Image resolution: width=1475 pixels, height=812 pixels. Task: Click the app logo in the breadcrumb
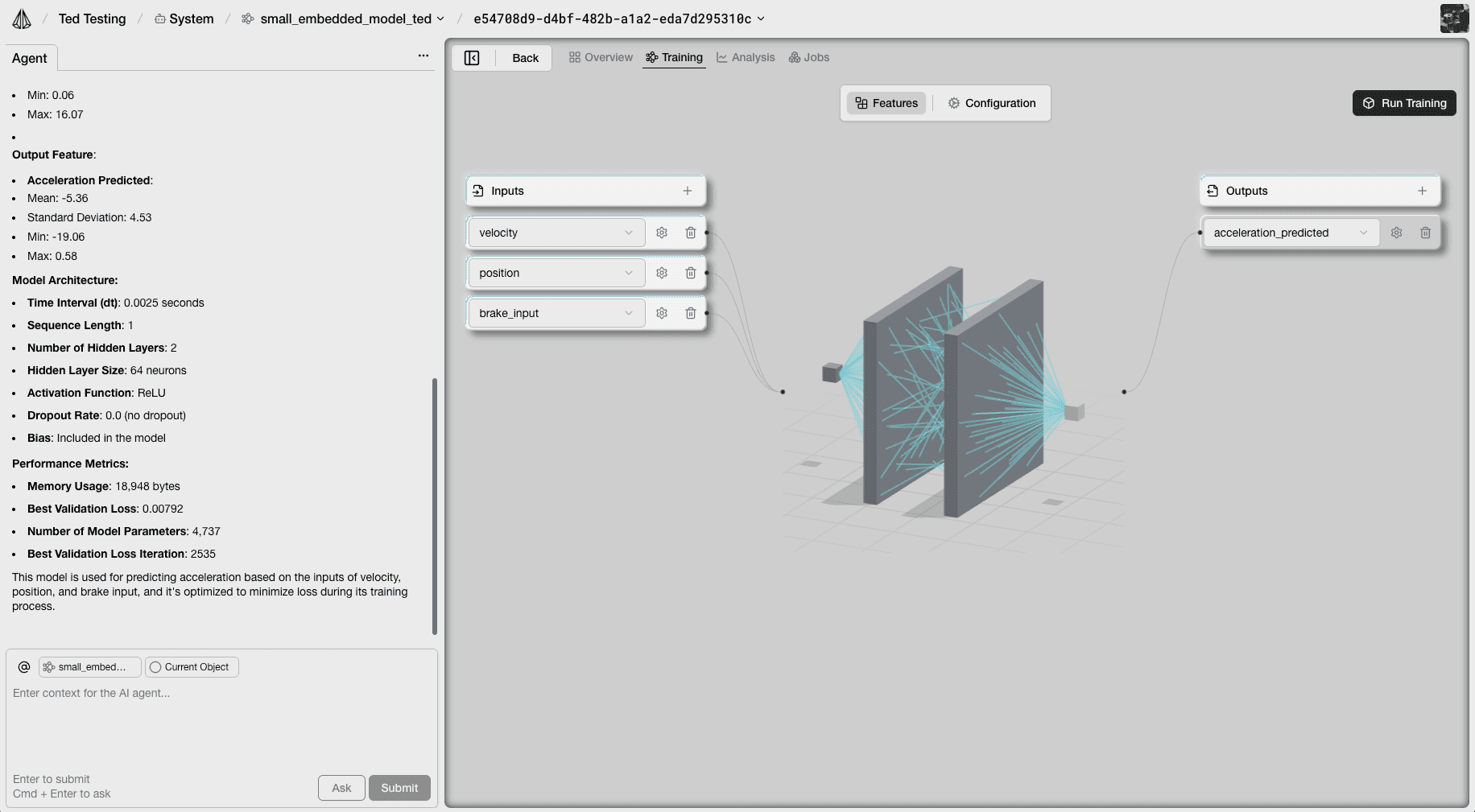click(22, 18)
